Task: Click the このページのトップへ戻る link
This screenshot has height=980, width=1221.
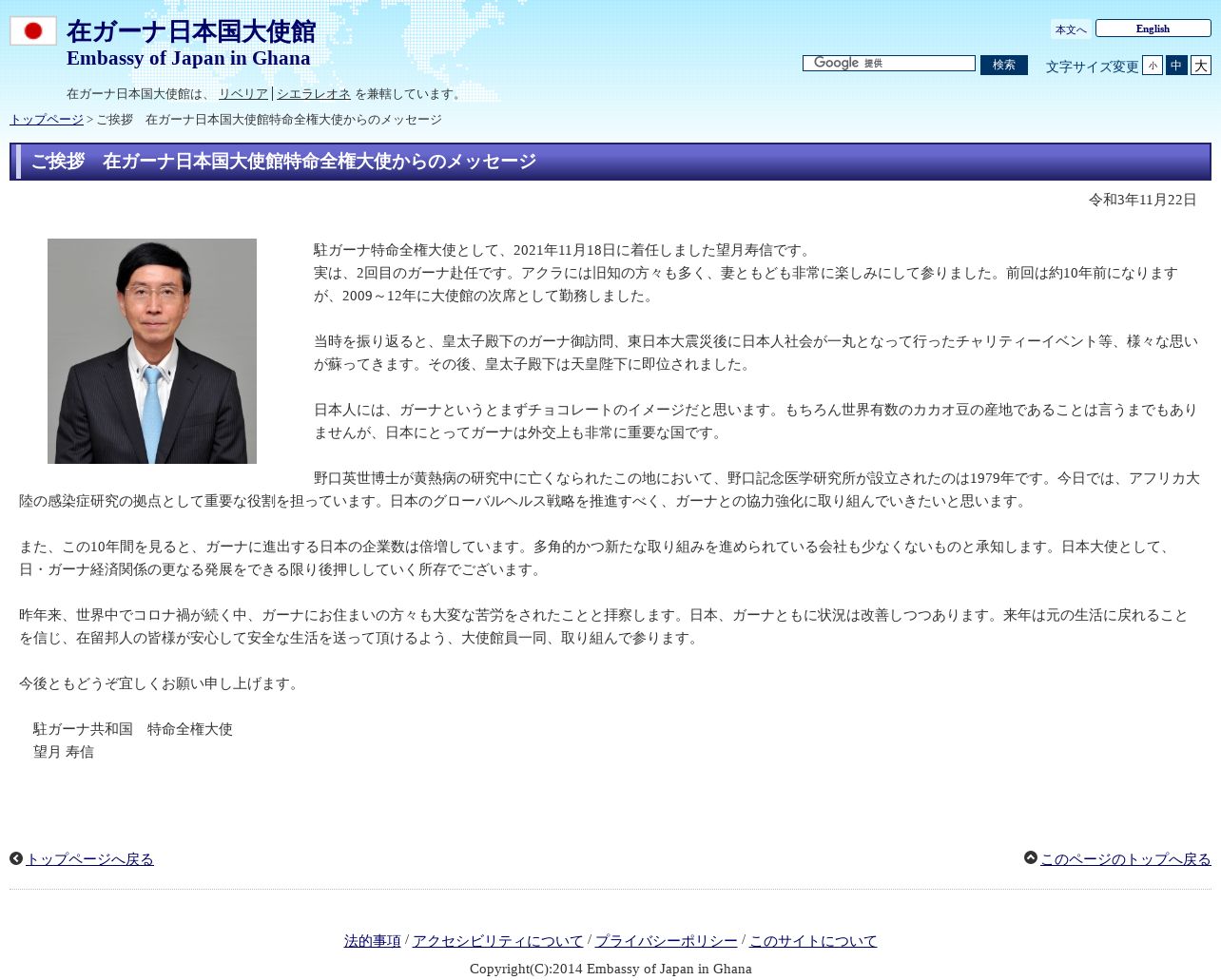Action: tap(1126, 859)
